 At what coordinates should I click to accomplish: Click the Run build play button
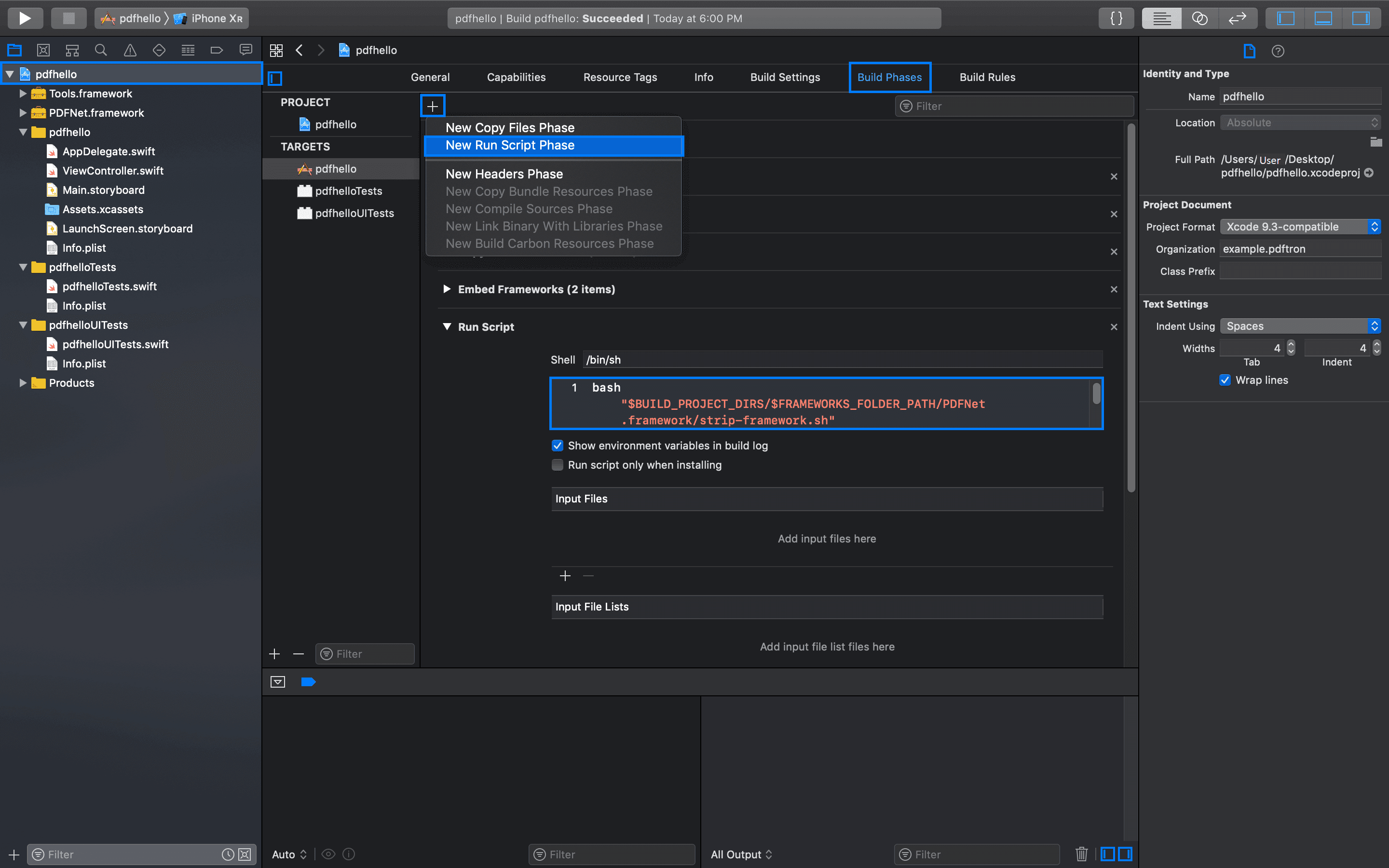point(25,18)
